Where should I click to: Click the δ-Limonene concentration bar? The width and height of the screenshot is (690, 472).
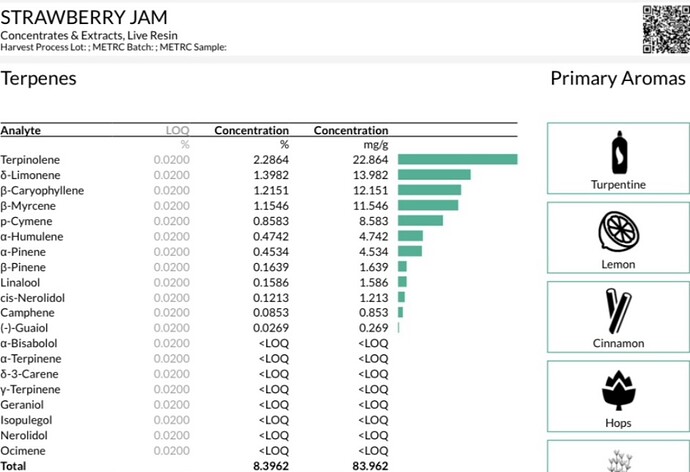coord(434,175)
